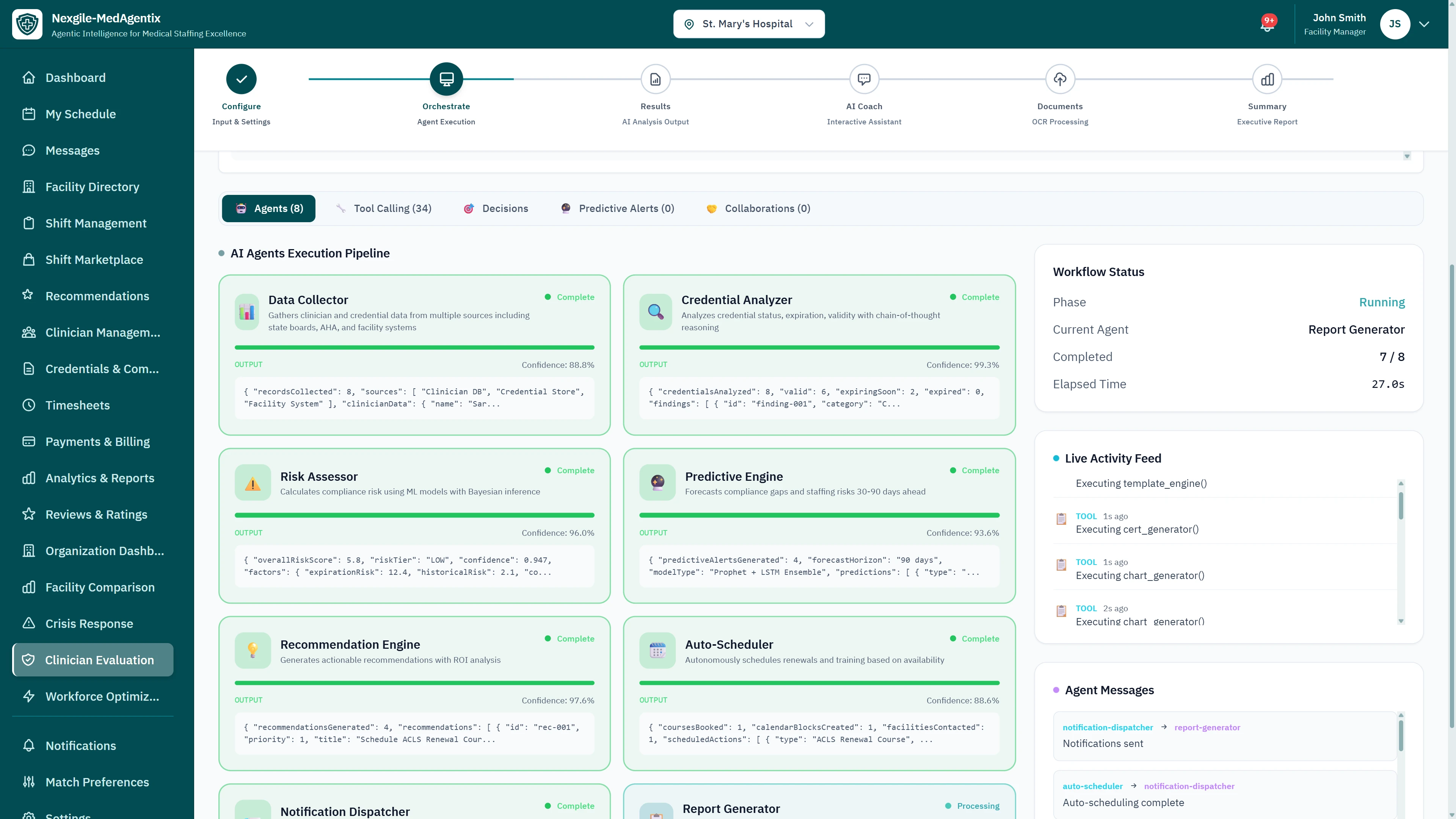Click the Data Collector progress bar
Screen dimensions: 1456x819
414,347
